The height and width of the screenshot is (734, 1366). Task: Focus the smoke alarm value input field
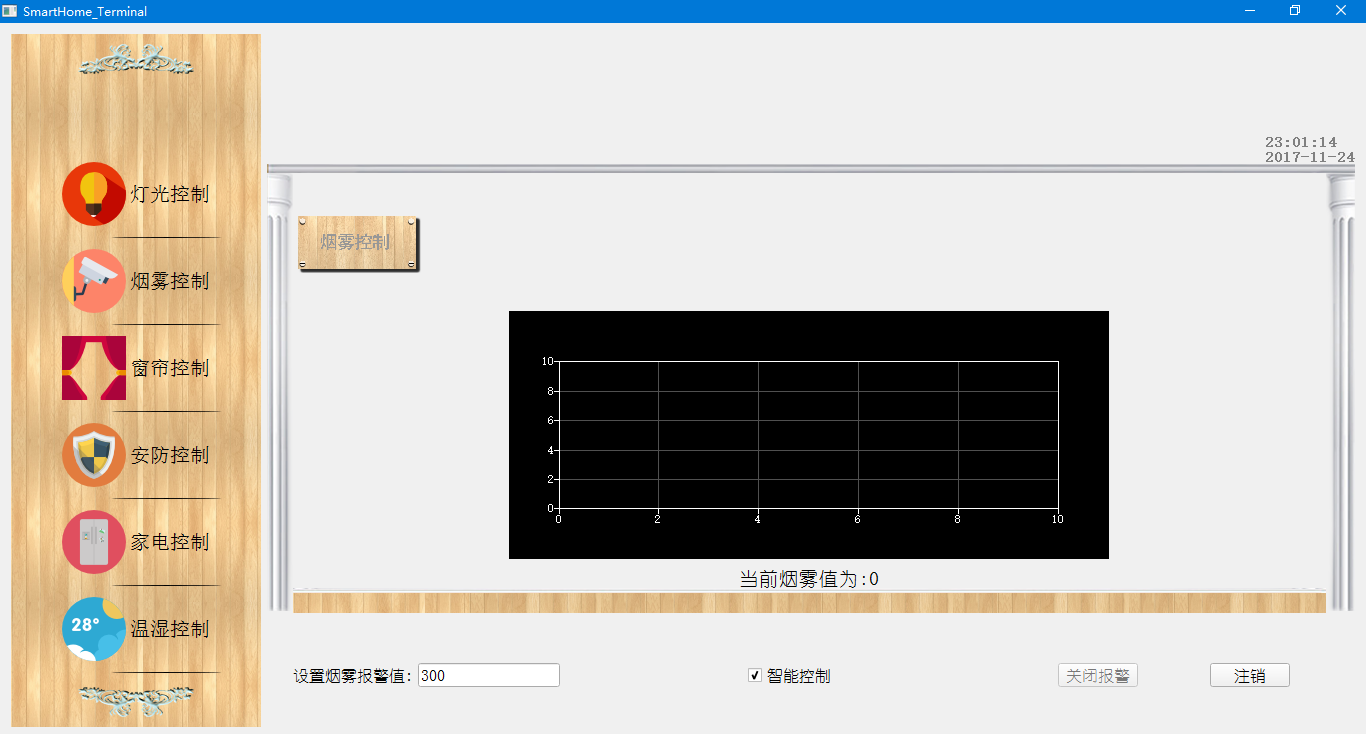point(488,676)
